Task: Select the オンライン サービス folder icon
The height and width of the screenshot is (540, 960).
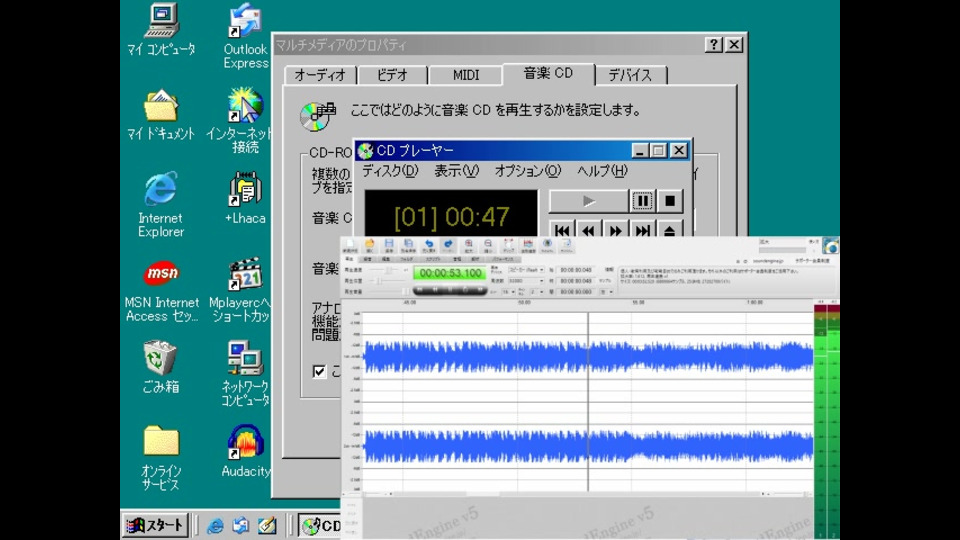Action: [x=161, y=457]
